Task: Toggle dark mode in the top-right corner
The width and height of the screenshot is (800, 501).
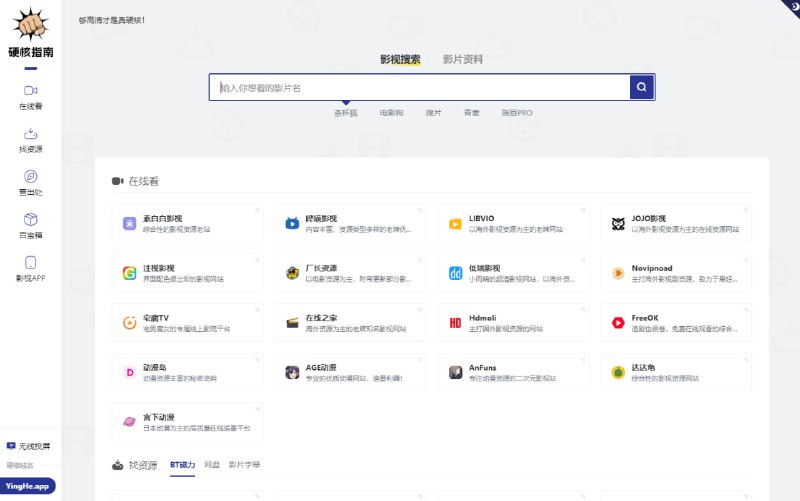Action: click(x=791, y=7)
